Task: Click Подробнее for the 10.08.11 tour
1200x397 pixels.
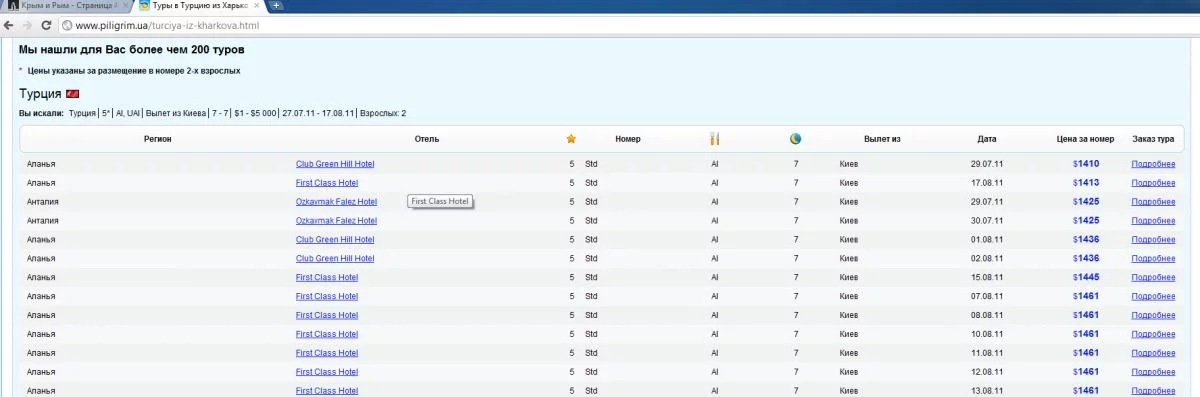Action: click(1153, 334)
